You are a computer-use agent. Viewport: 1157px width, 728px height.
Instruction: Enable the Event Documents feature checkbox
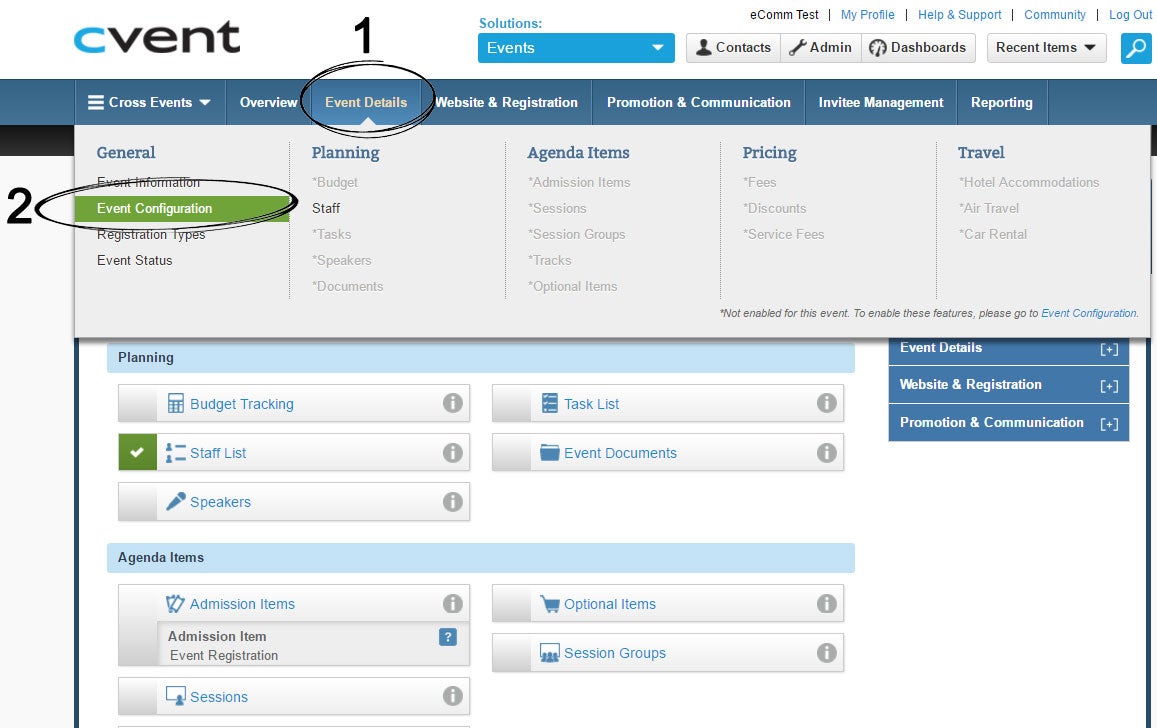point(512,452)
